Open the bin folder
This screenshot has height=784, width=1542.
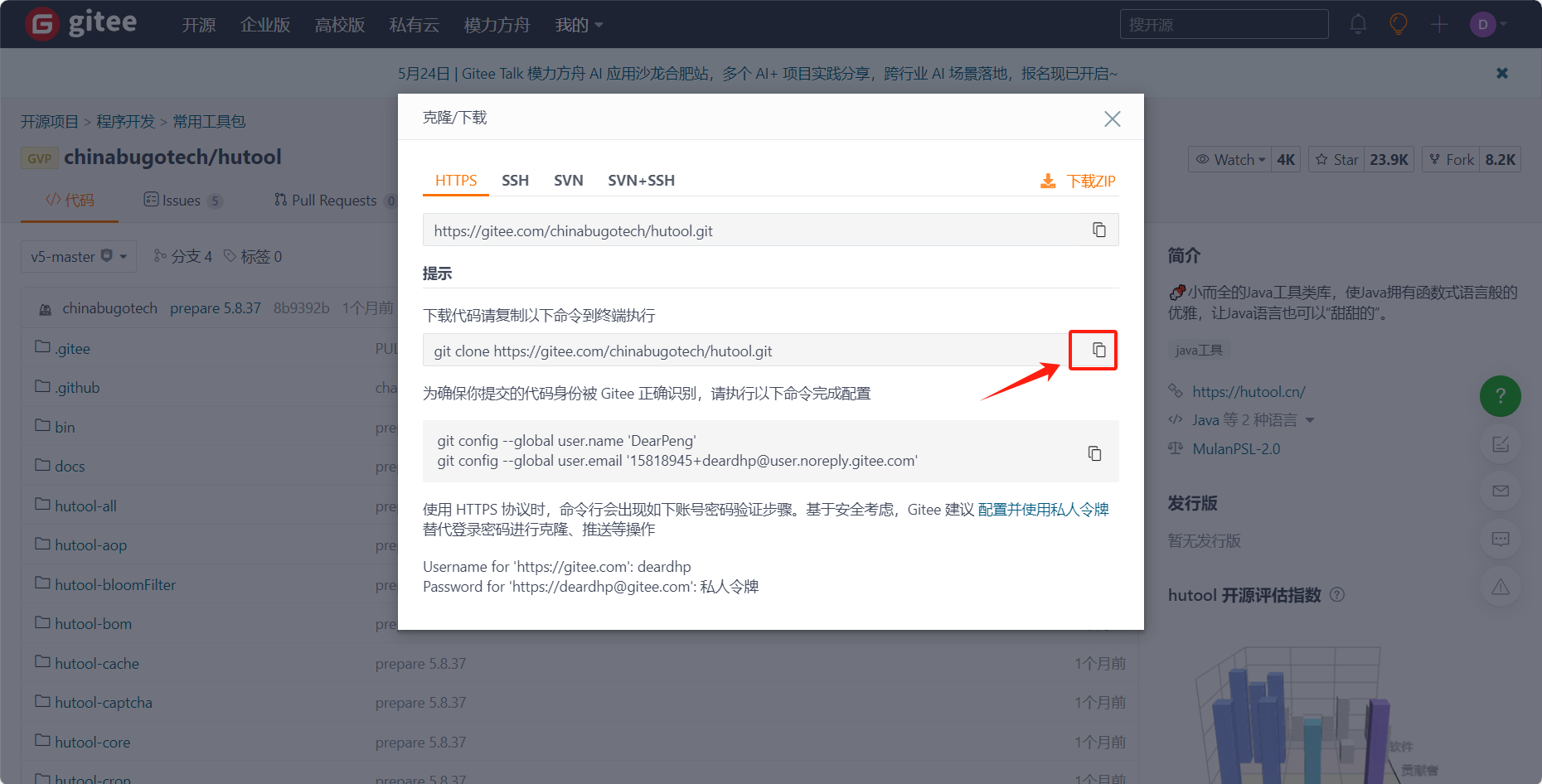[65, 427]
